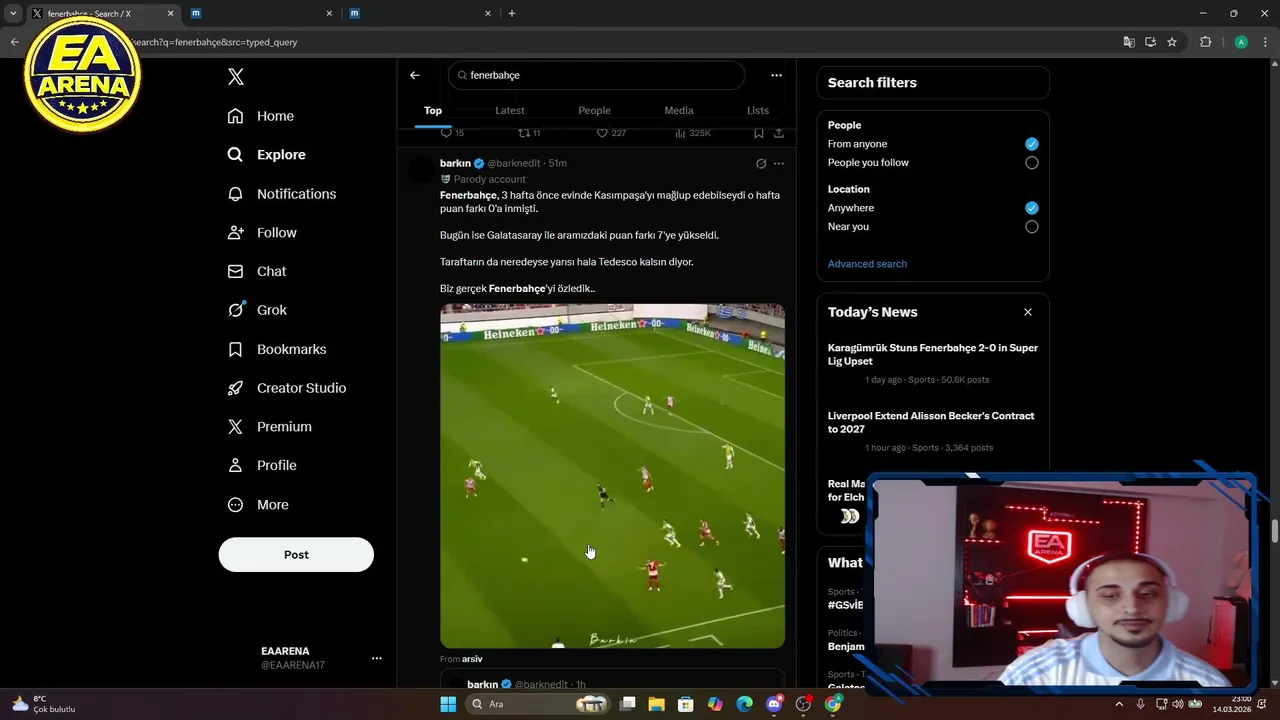Image resolution: width=1280 pixels, height=720 pixels.
Task: Open barkın's profile name link
Action: click(455, 163)
